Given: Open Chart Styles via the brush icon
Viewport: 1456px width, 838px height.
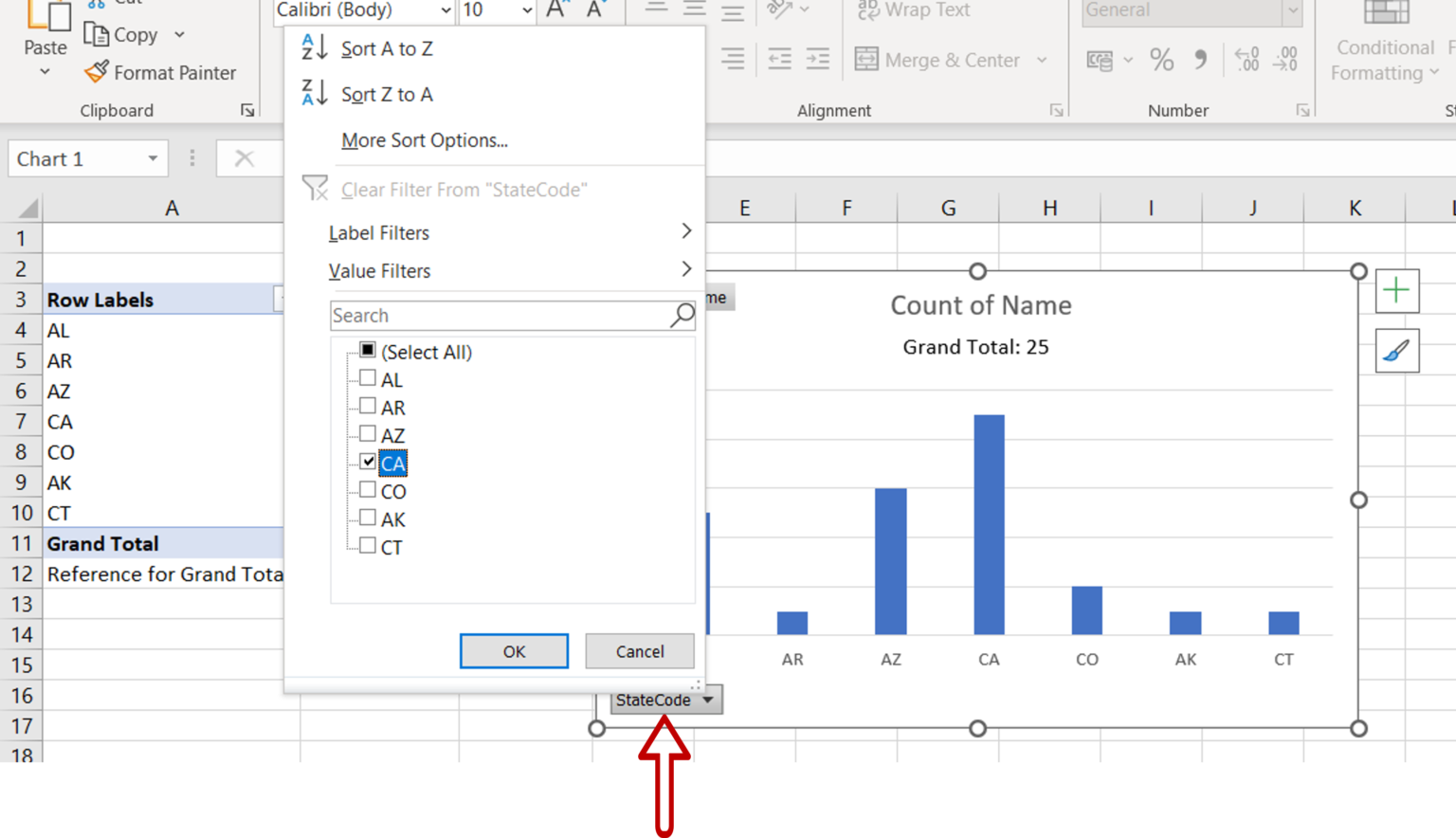Looking at the screenshot, I should pyautogui.click(x=1396, y=351).
